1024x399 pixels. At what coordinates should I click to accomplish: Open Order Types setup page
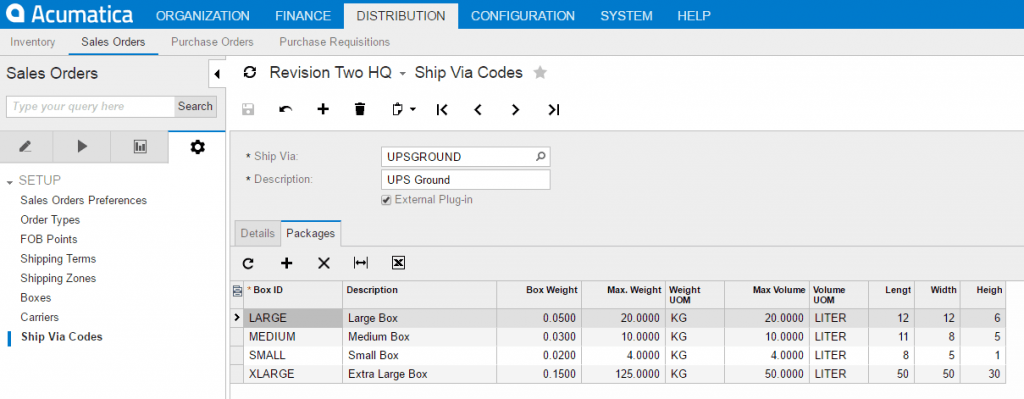point(50,219)
